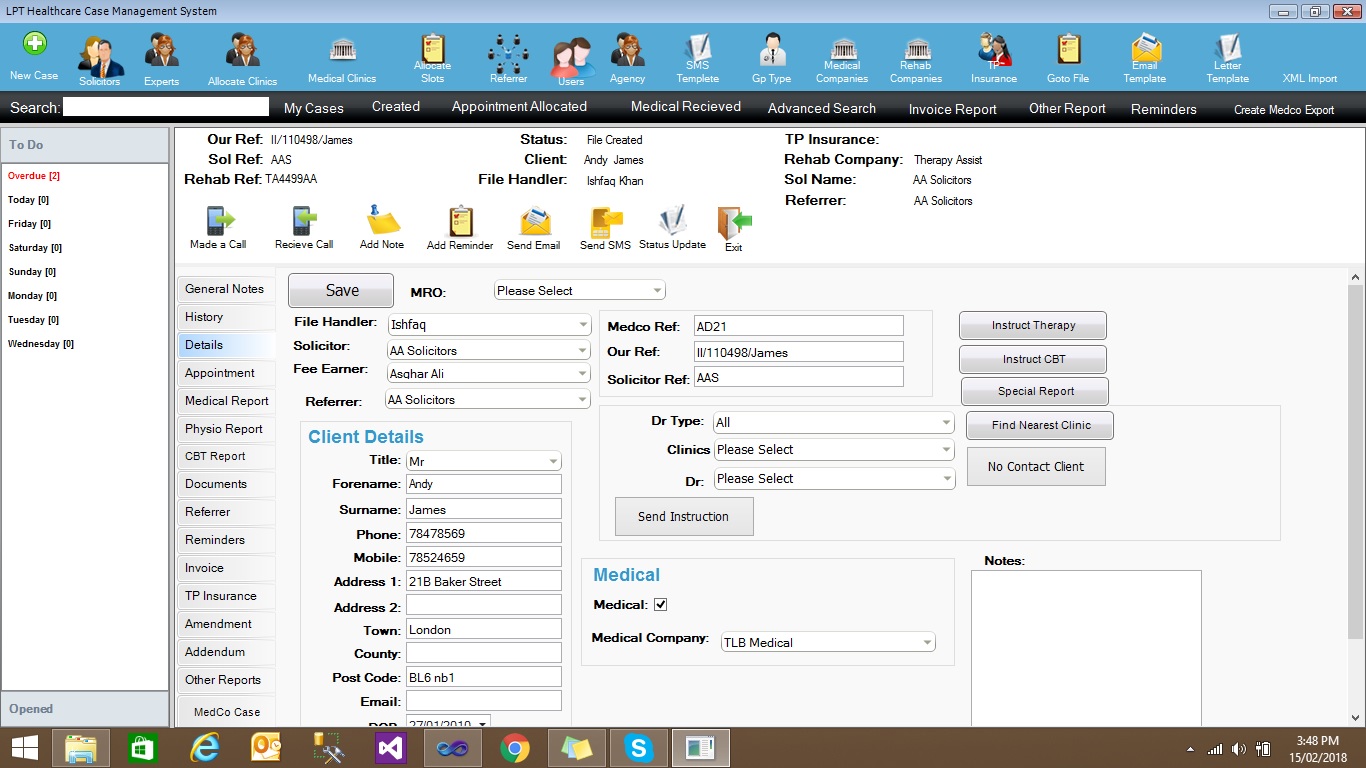Open the Advanced Search menu item
Screen dimensions: 1366x768
point(821,108)
